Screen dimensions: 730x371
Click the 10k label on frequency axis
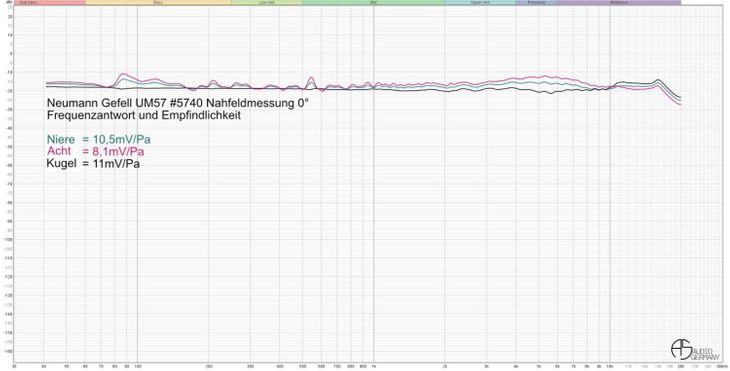coord(610,365)
